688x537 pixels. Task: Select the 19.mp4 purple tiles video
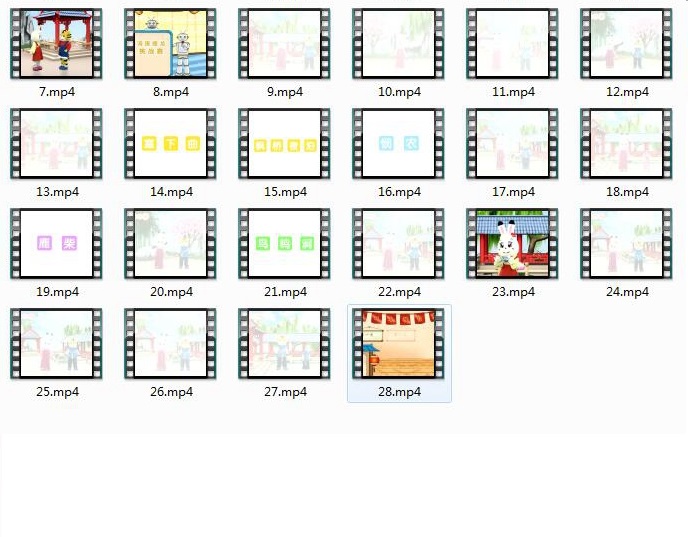[57, 244]
